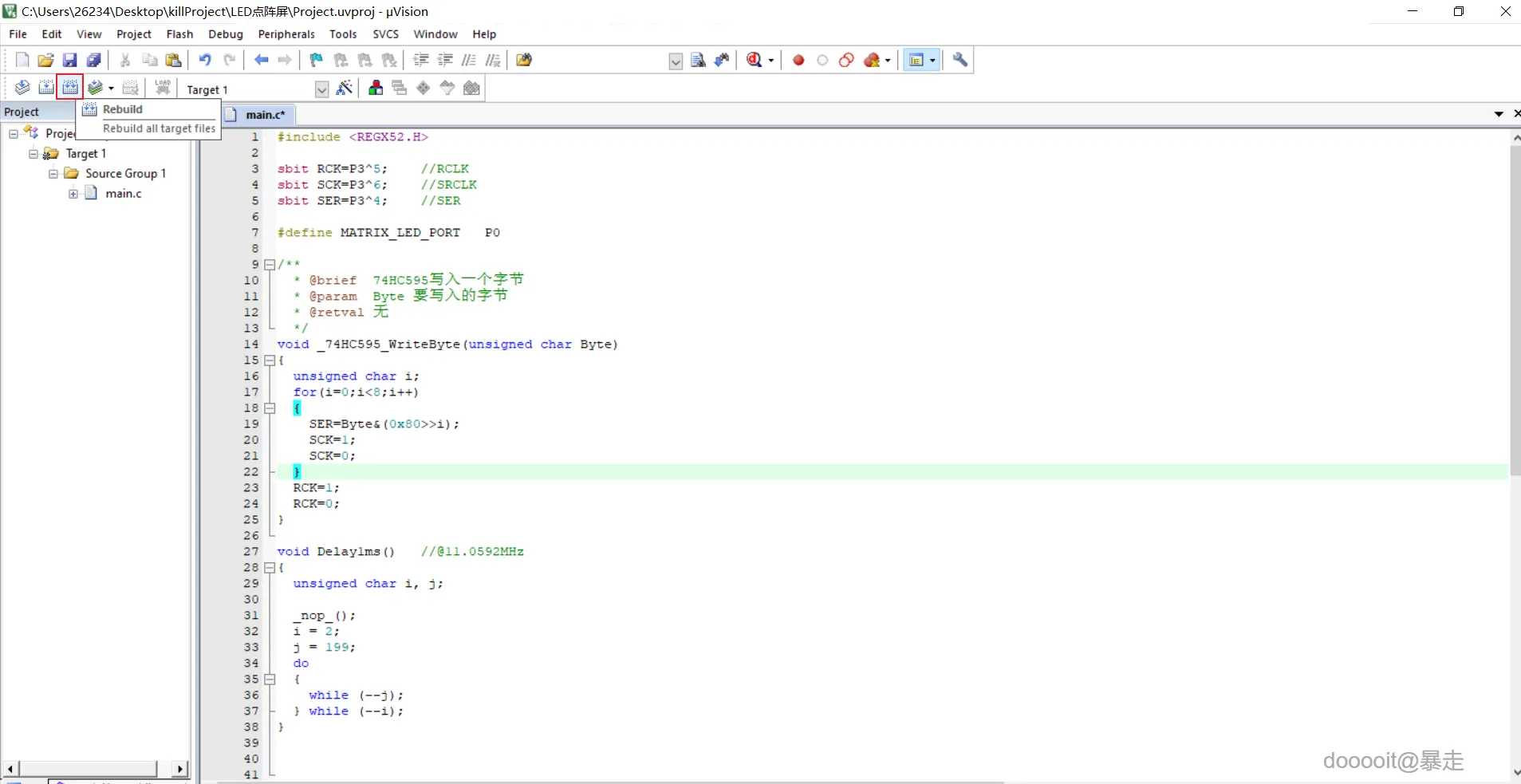Toggle bookmark with the blue flag icon

[317, 60]
